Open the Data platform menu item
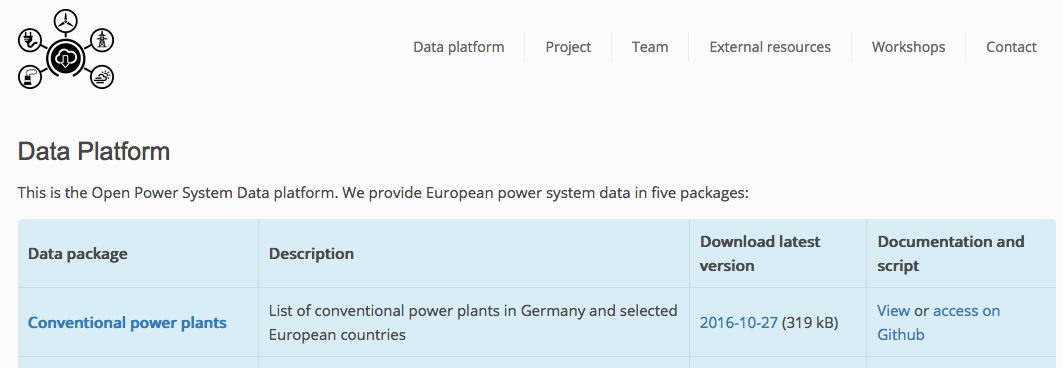The height and width of the screenshot is (368, 1063). click(459, 47)
